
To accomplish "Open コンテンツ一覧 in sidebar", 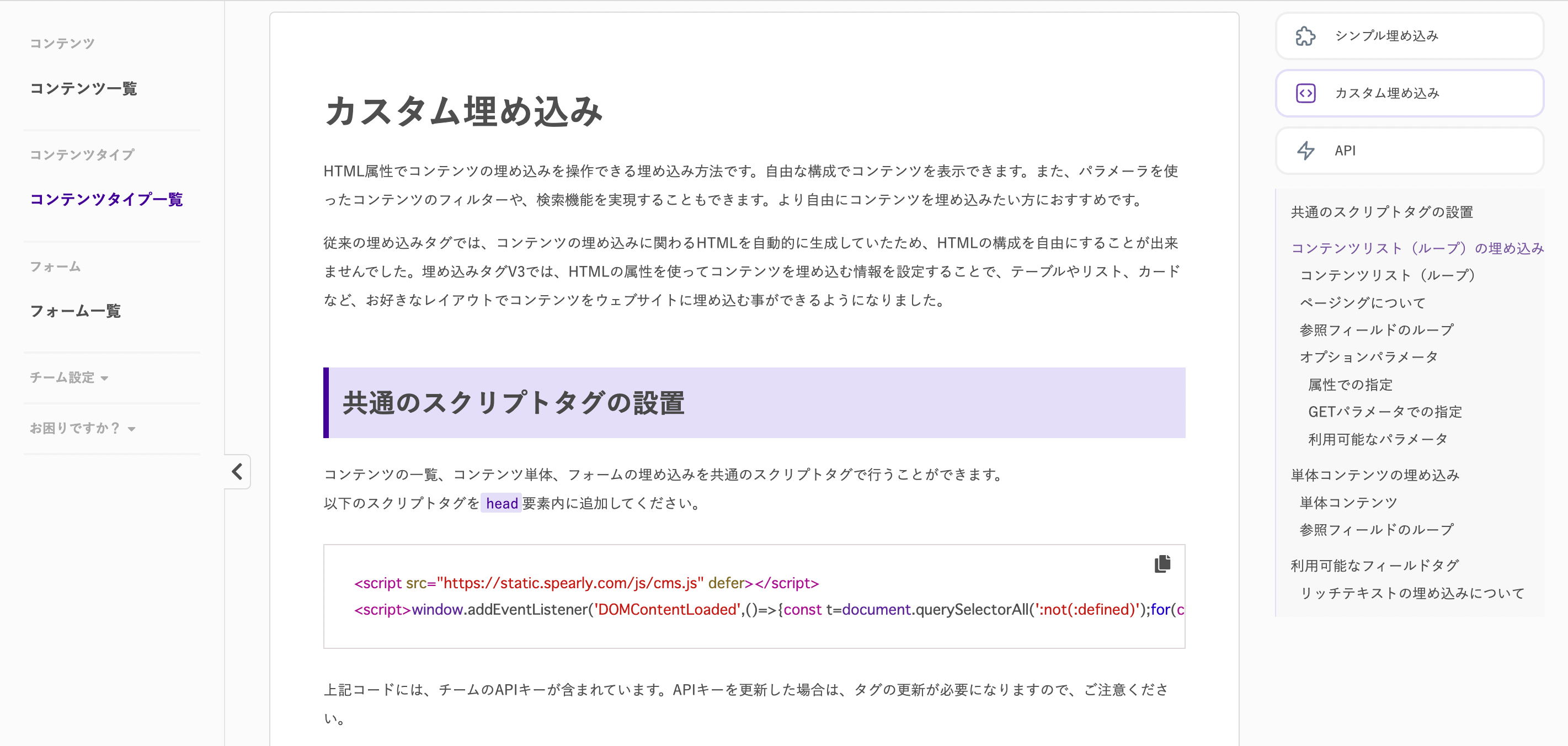I will coord(83,88).
